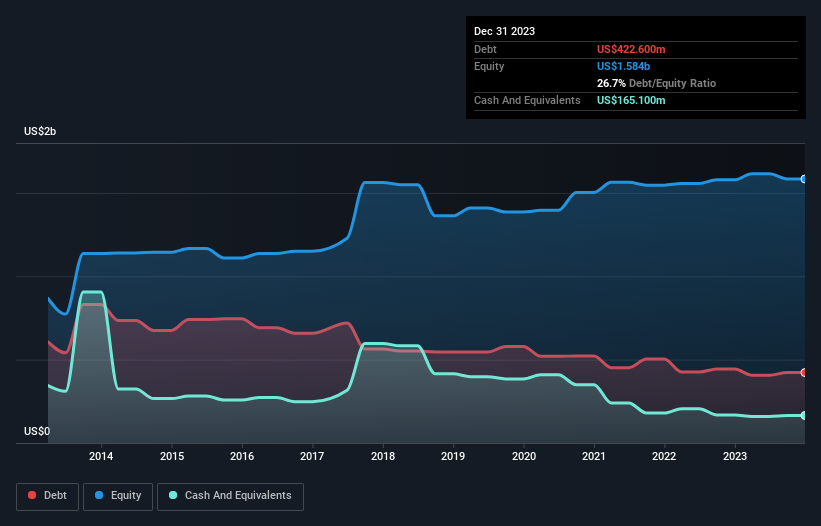Click the US$2b y-axis label
821x526 pixels.
coord(41,132)
